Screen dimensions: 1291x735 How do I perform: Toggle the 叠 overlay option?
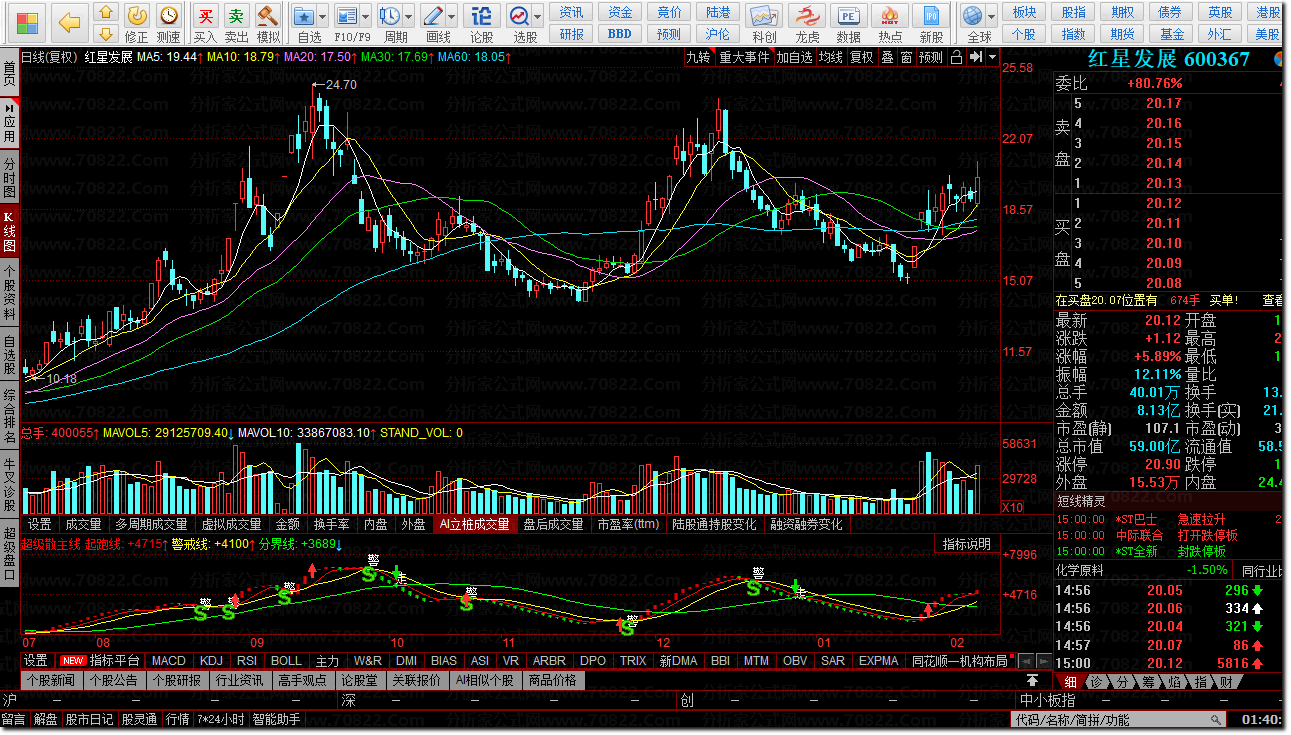(887, 57)
